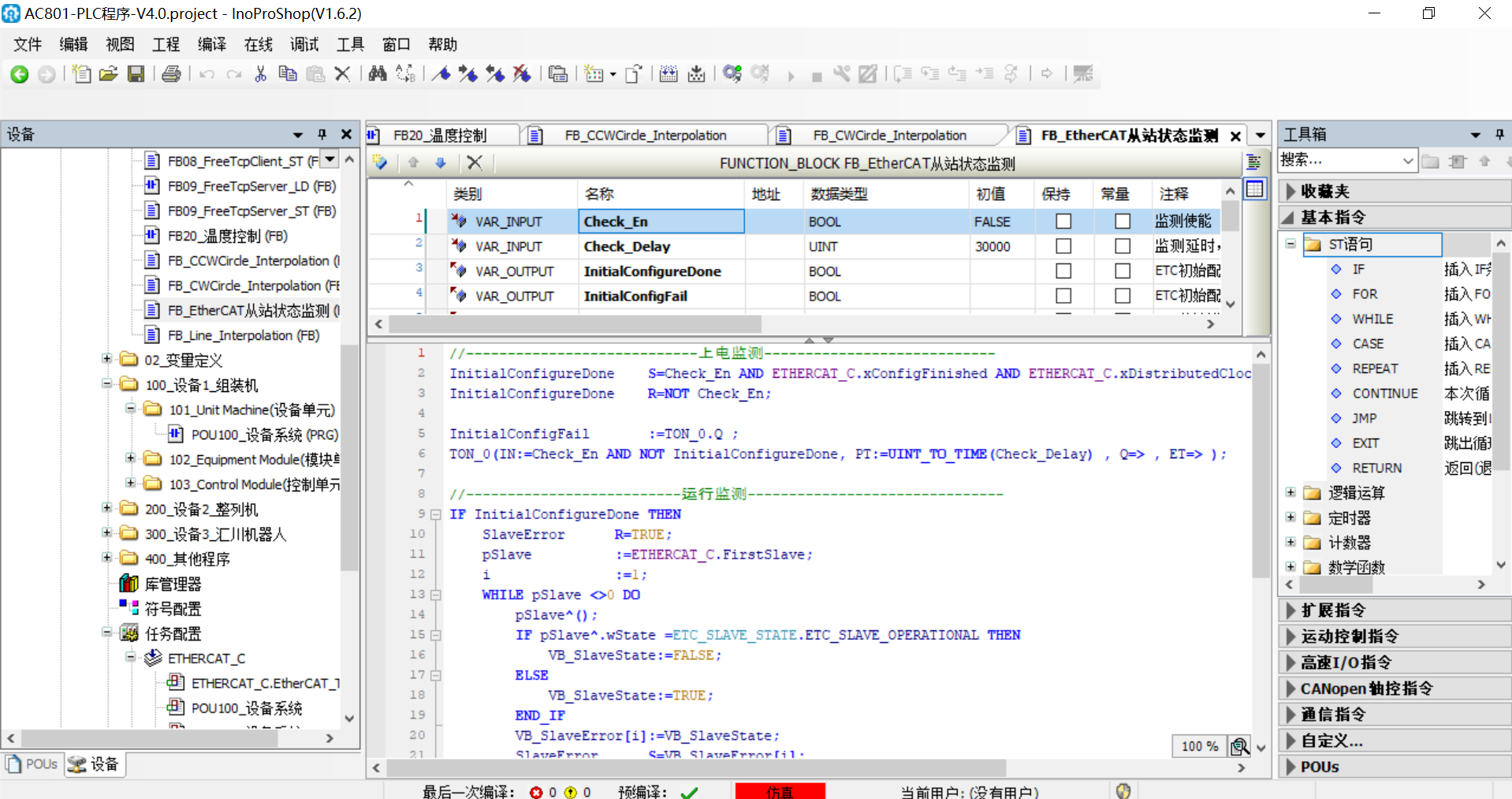Toggle 保持 checkbox for InitialConfigureDone
The height and width of the screenshot is (799, 1512).
click(1063, 271)
